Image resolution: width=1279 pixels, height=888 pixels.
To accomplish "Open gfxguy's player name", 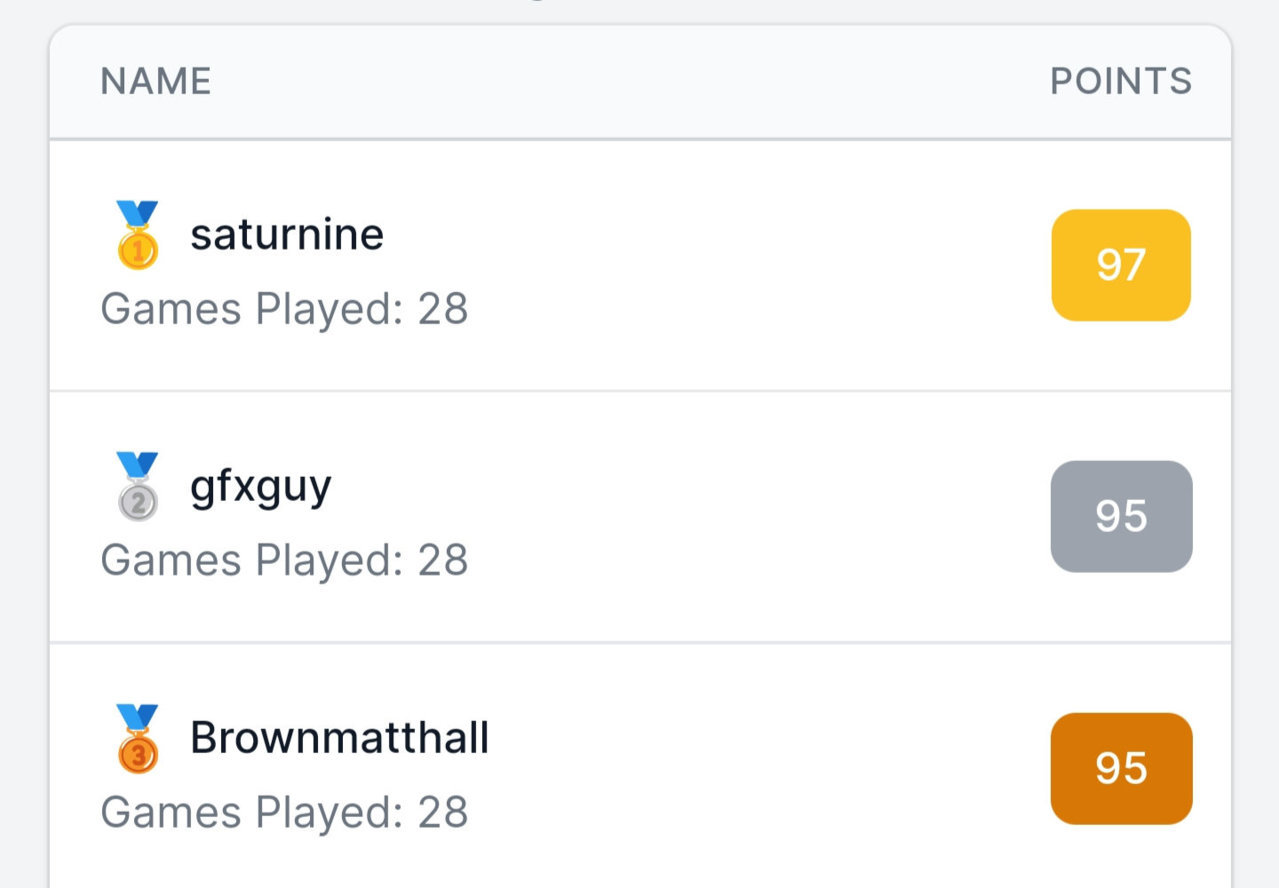I will point(261,488).
